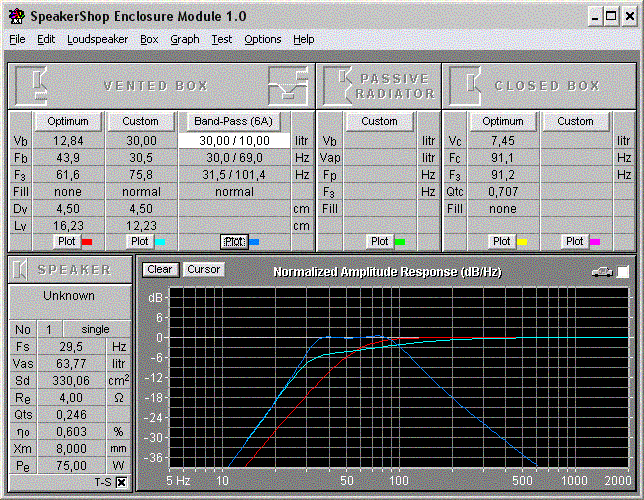Screen dimensions: 644x500
Task: Click the amplitude response graph area
Action: click(399, 378)
